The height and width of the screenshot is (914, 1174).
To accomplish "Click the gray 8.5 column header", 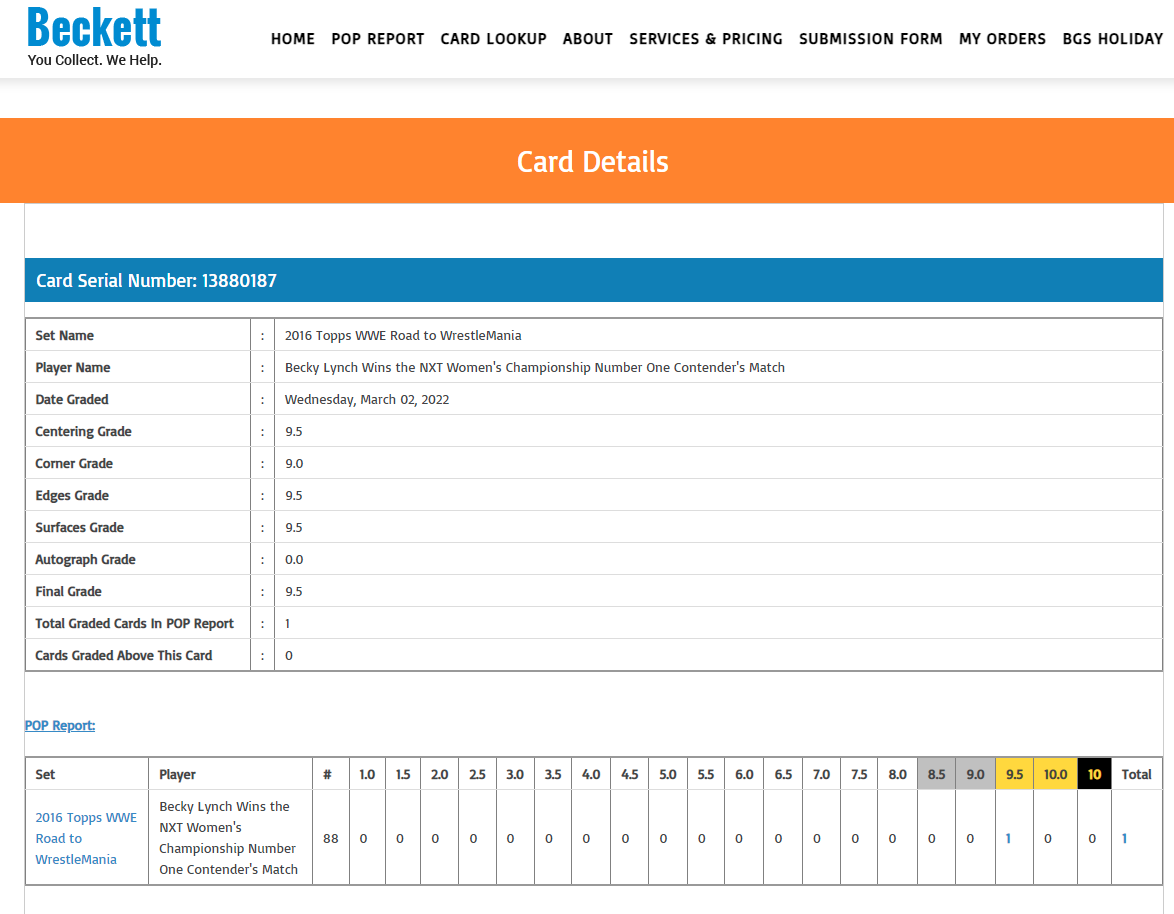I will tap(937, 774).
